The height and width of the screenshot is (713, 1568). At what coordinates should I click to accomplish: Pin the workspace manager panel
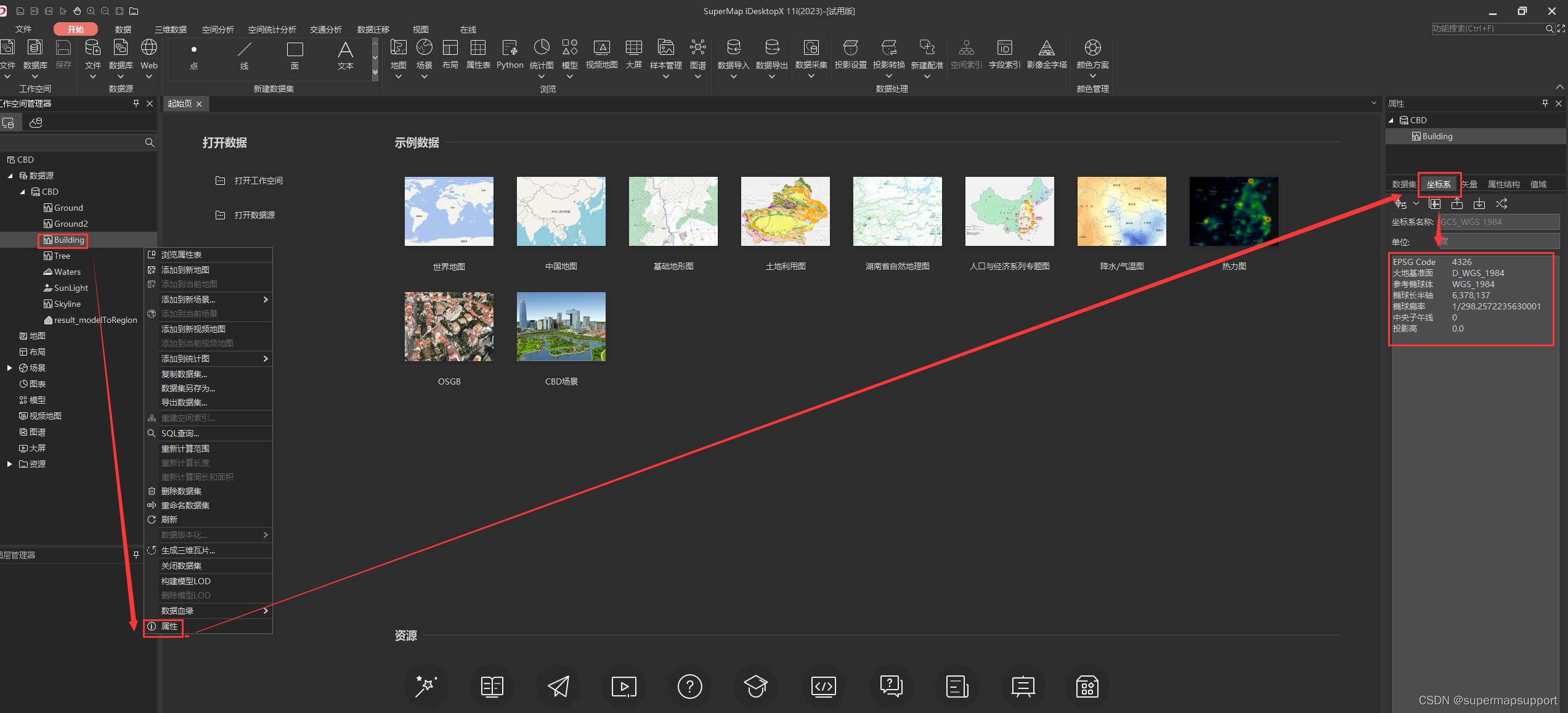point(136,104)
